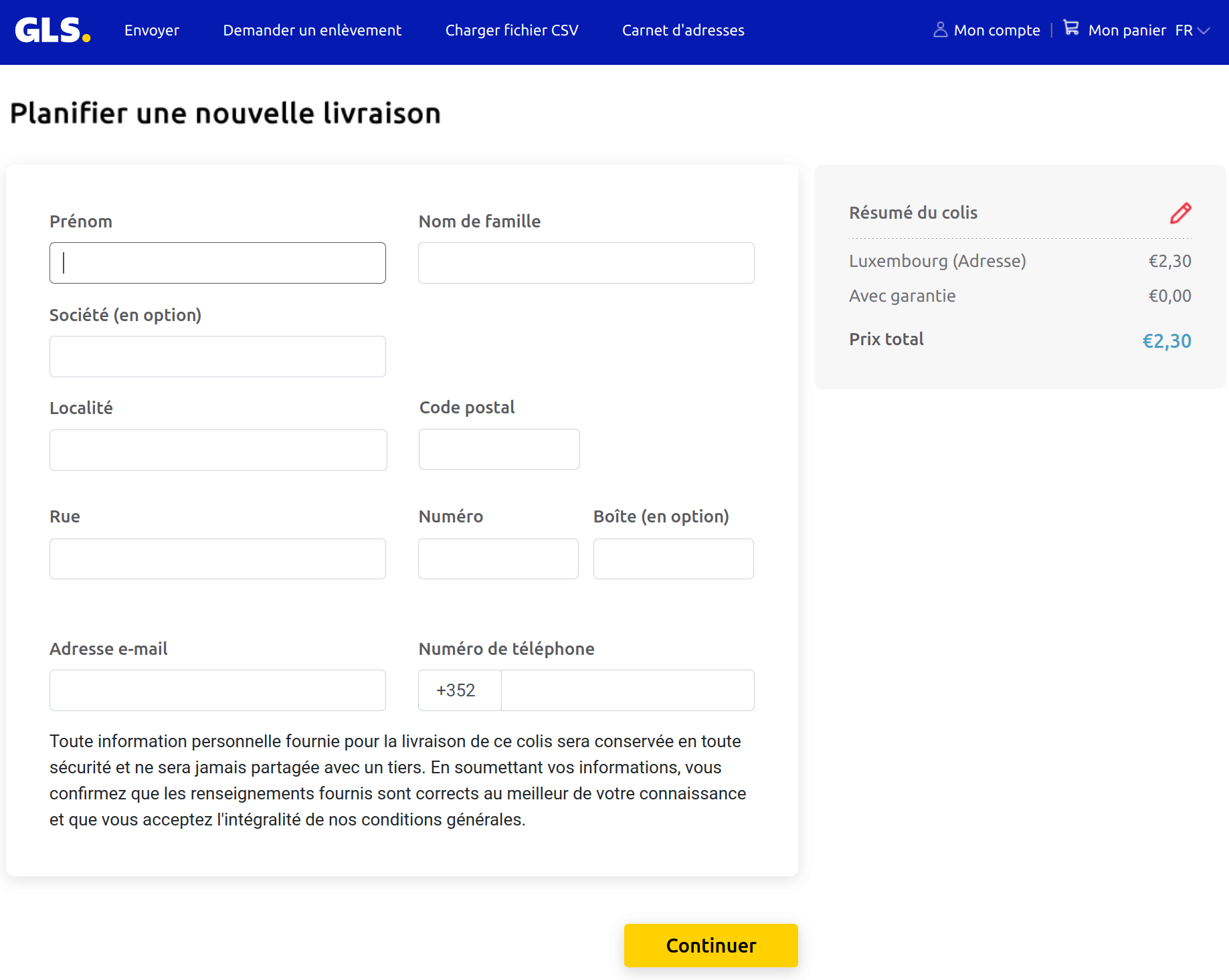Image resolution: width=1229 pixels, height=980 pixels.
Task: Open Mon panier
Action: 1127,31
